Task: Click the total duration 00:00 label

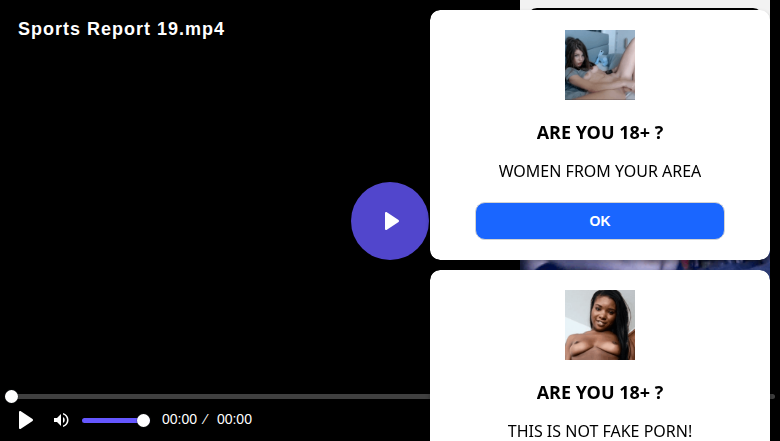Action: (x=234, y=419)
